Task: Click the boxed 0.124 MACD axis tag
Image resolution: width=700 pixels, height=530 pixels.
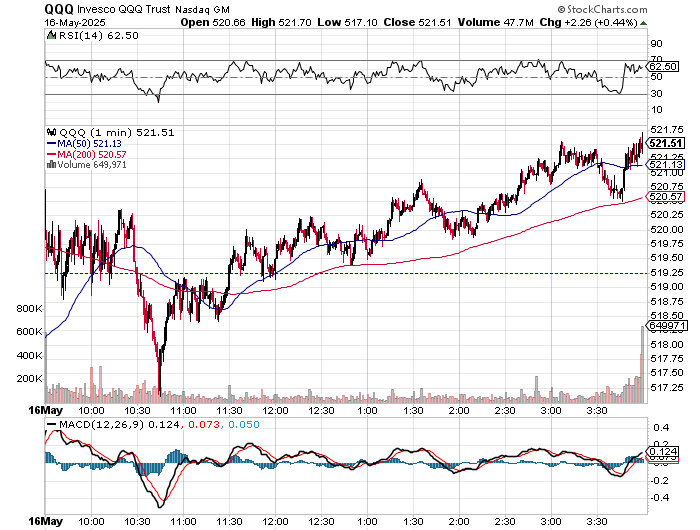Action: tap(663, 452)
